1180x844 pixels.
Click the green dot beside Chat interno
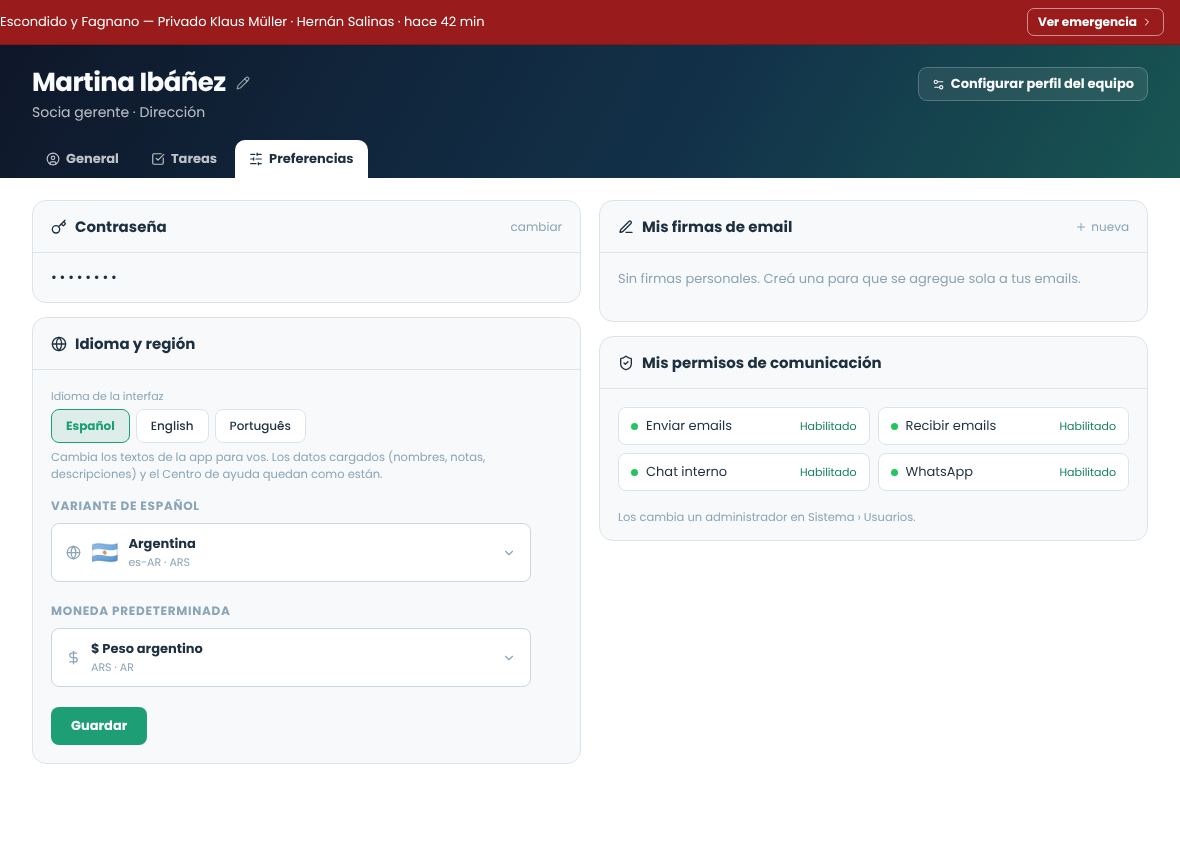[x=634, y=472]
